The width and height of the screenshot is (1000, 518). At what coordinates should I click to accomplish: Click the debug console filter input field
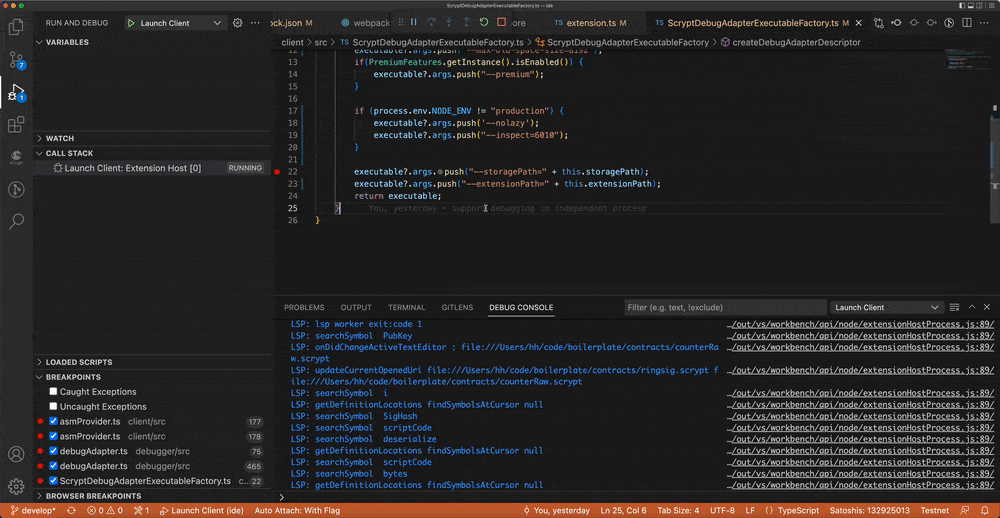[x=724, y=307]
